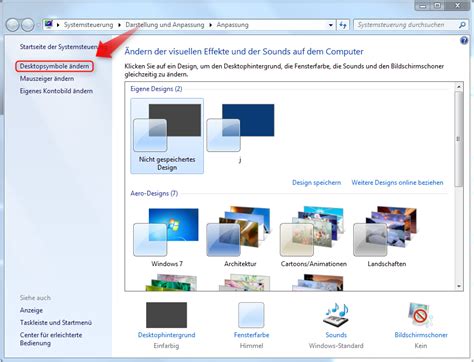Select the Nicht gespeichertes Design theme
The height and width of the screenshot is (362, 474).
click(167, 136)
